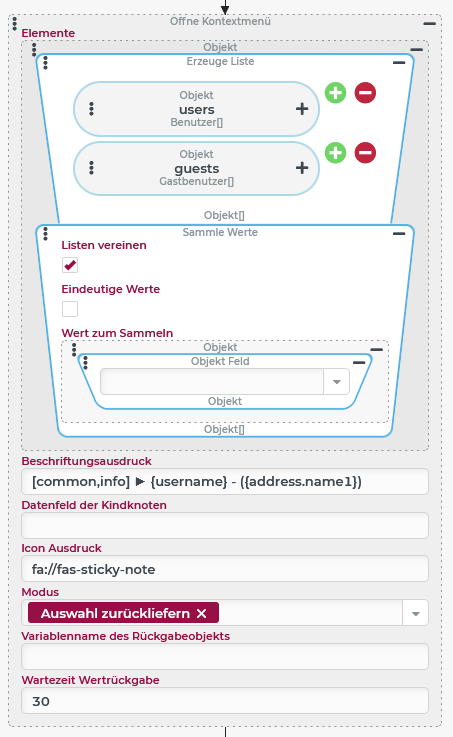The height and width of the screenshot is (737, 453).
Task: Collapse the Sammle Werte block
Action: pos(399,234)
